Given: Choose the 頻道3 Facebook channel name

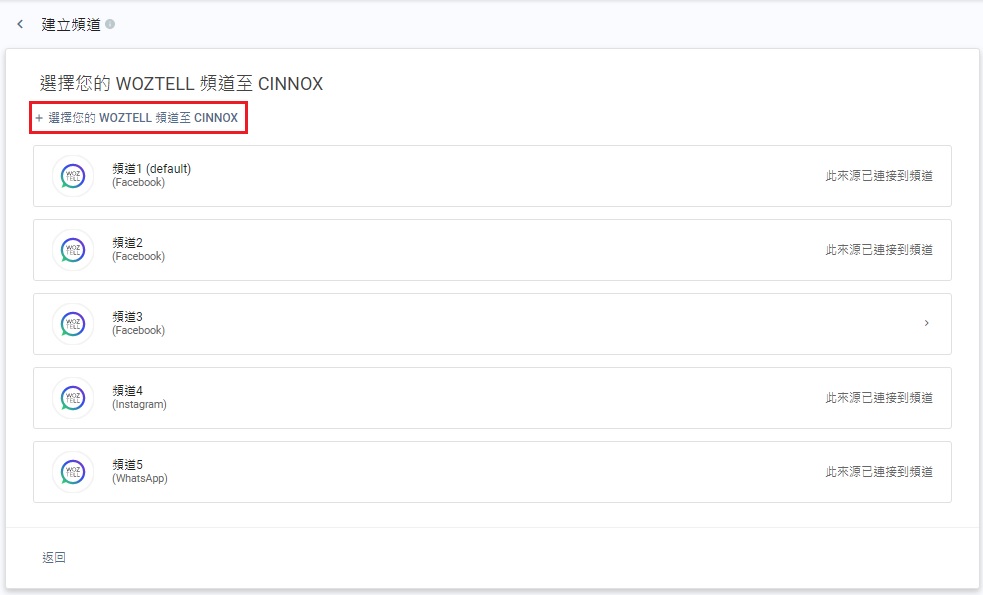Looking at the screenshot, I should [128, 317].
